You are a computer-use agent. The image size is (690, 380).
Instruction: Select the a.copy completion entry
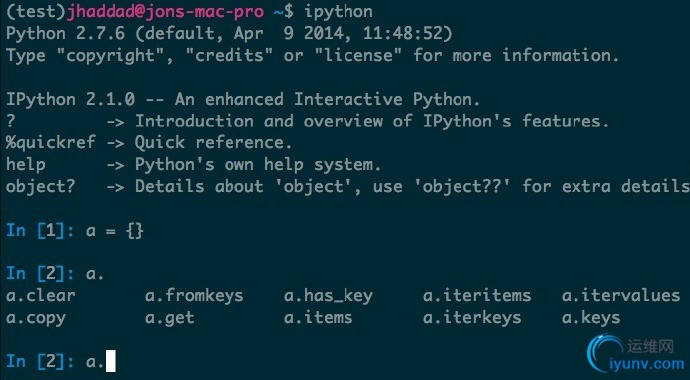pyautogui.click(x=36, y=318)
